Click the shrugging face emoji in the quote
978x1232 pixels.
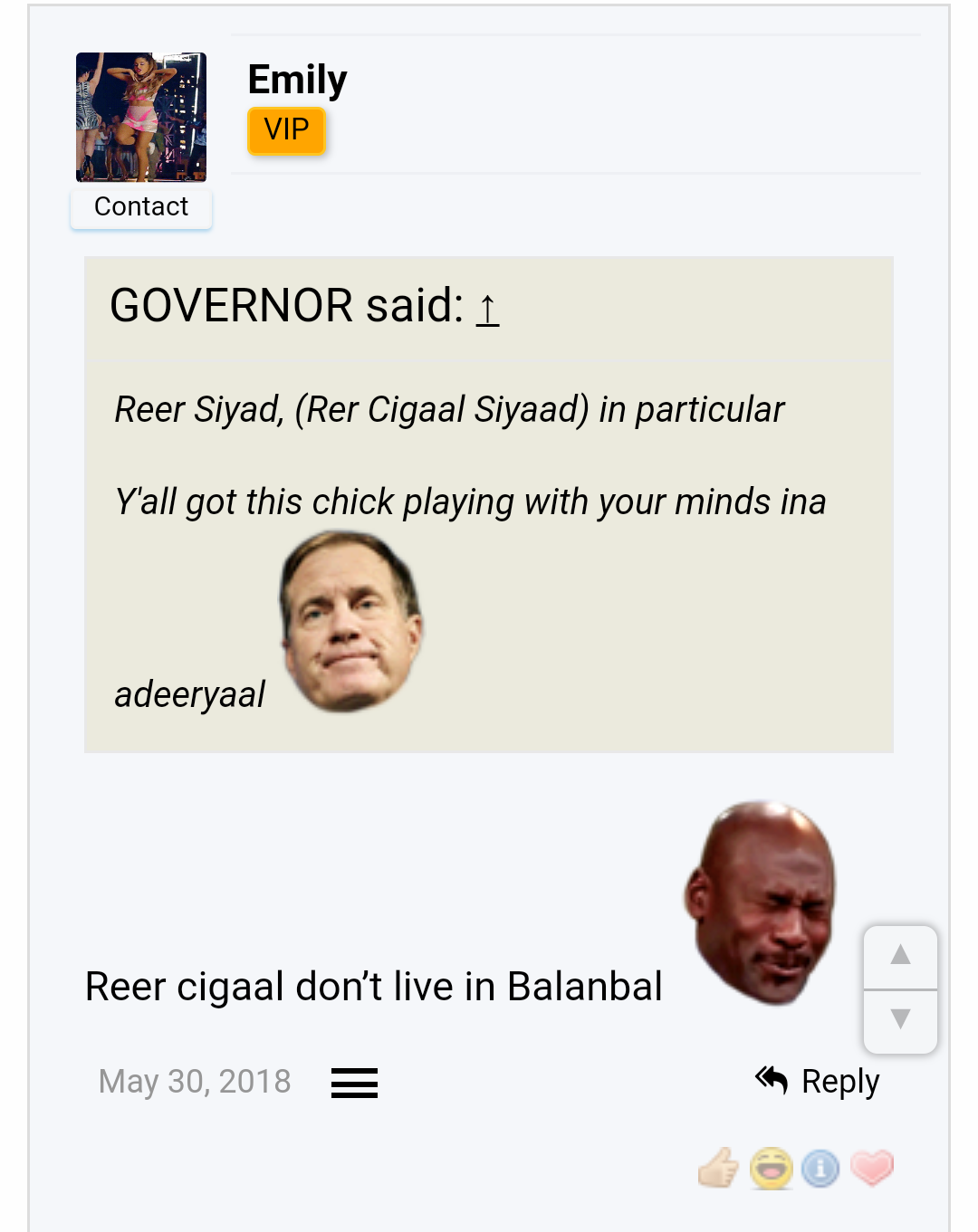pos(351,621)
